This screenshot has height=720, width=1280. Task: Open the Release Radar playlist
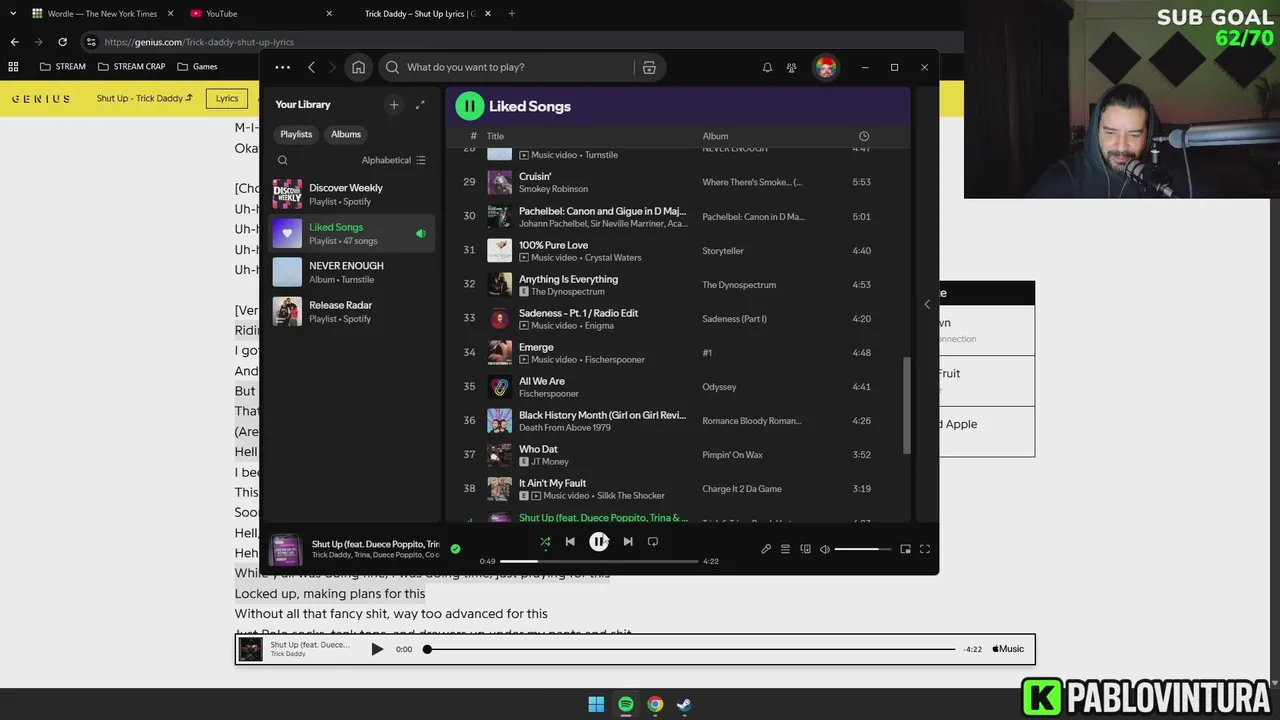click(x=352, y=311)
